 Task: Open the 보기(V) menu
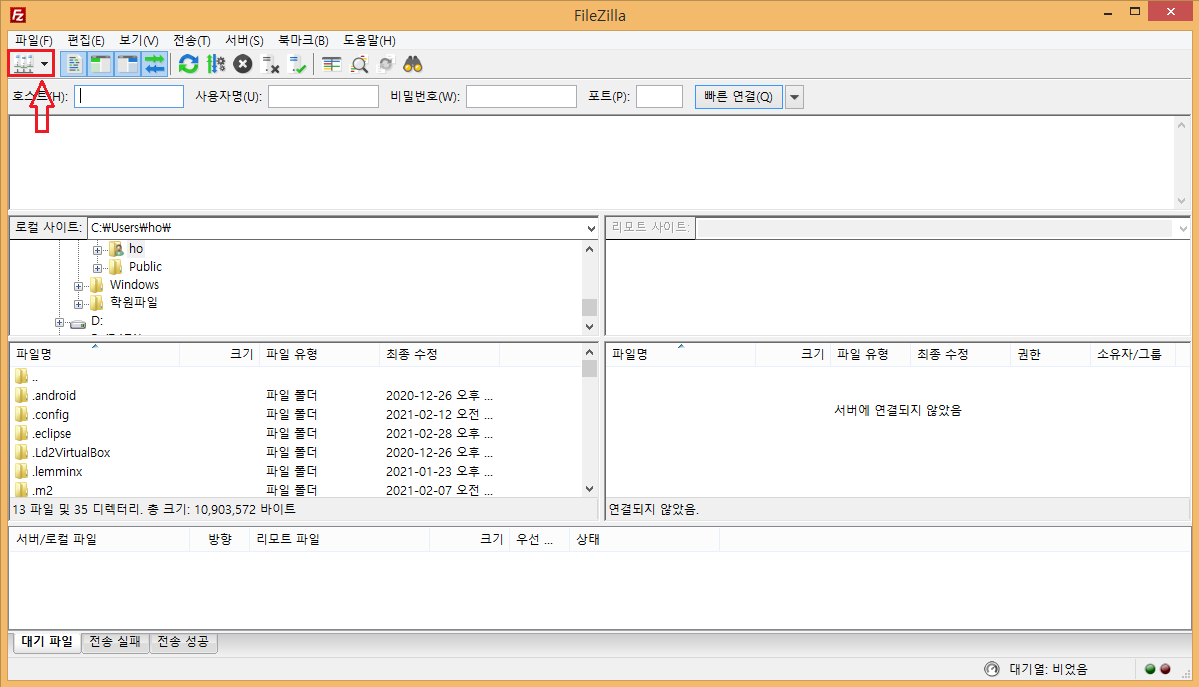tap(138, 41)
